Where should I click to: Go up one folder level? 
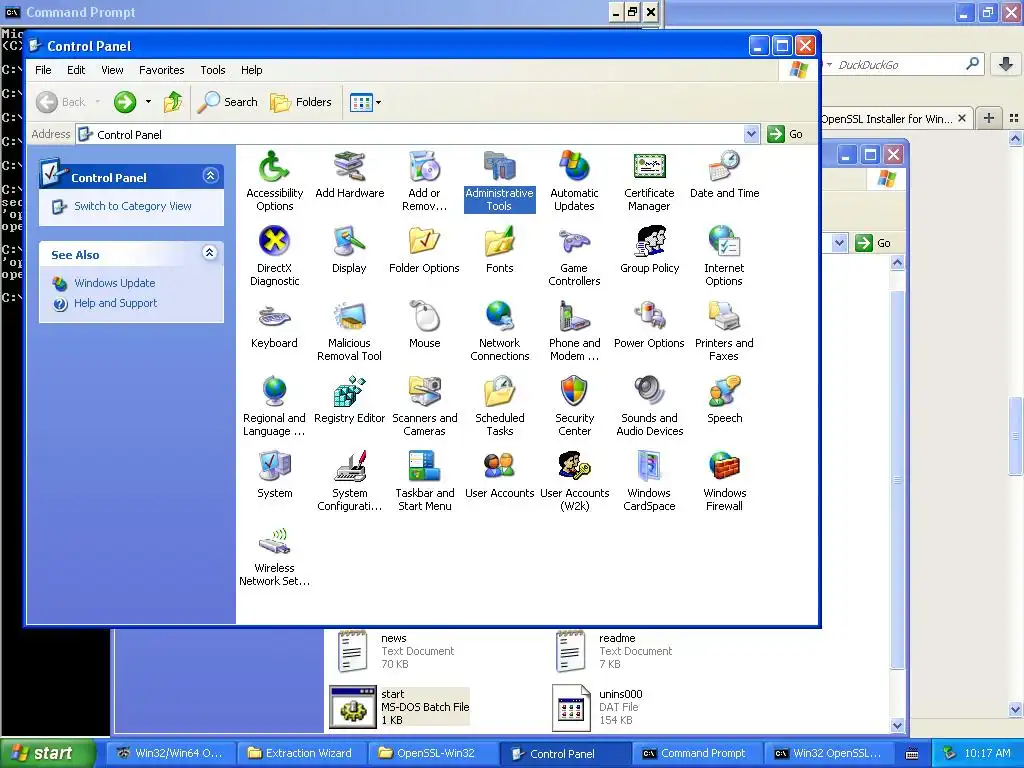173,102
